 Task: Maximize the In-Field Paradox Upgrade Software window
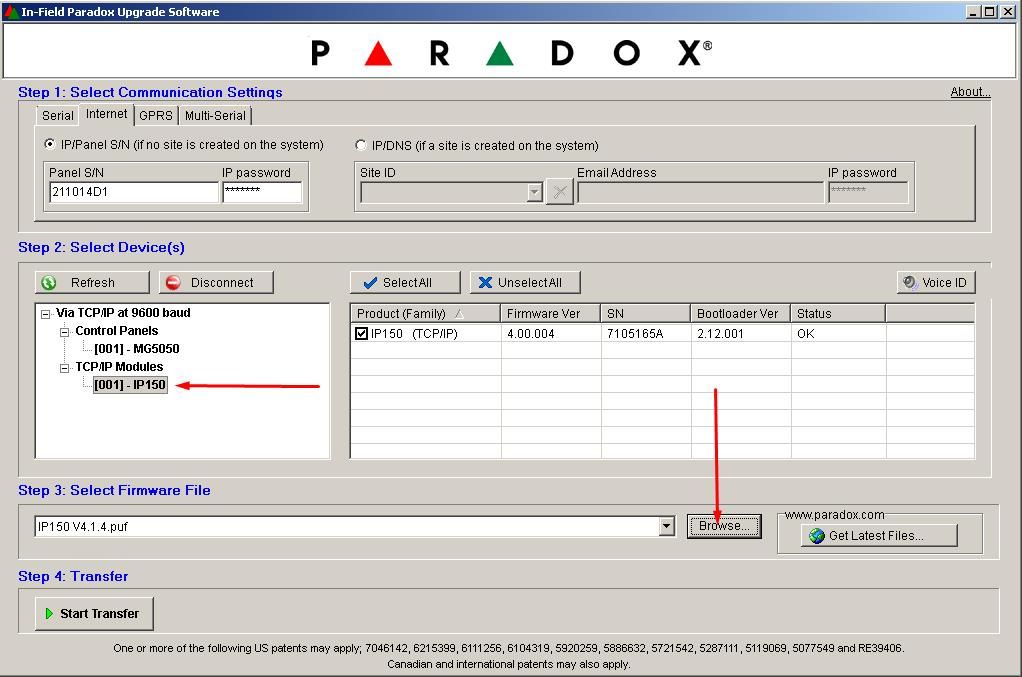tap(988, 11)
